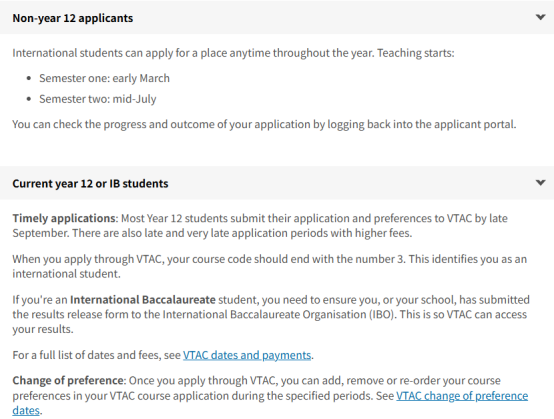Collapse the Non-year 12 applicants chevron arrow

pyautogui.click(x=540, y=17)
